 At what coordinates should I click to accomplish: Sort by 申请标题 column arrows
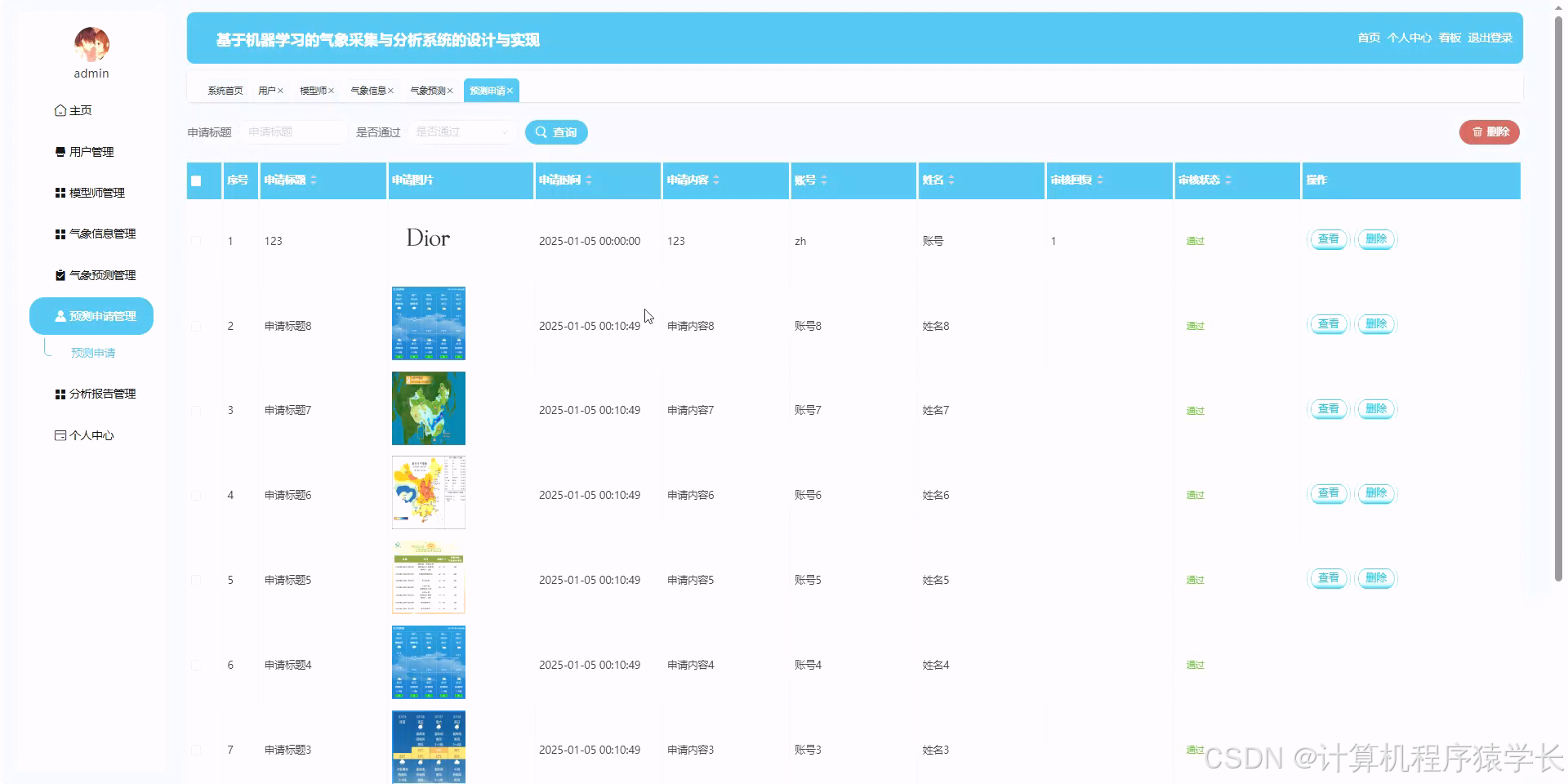coord(314,180)
